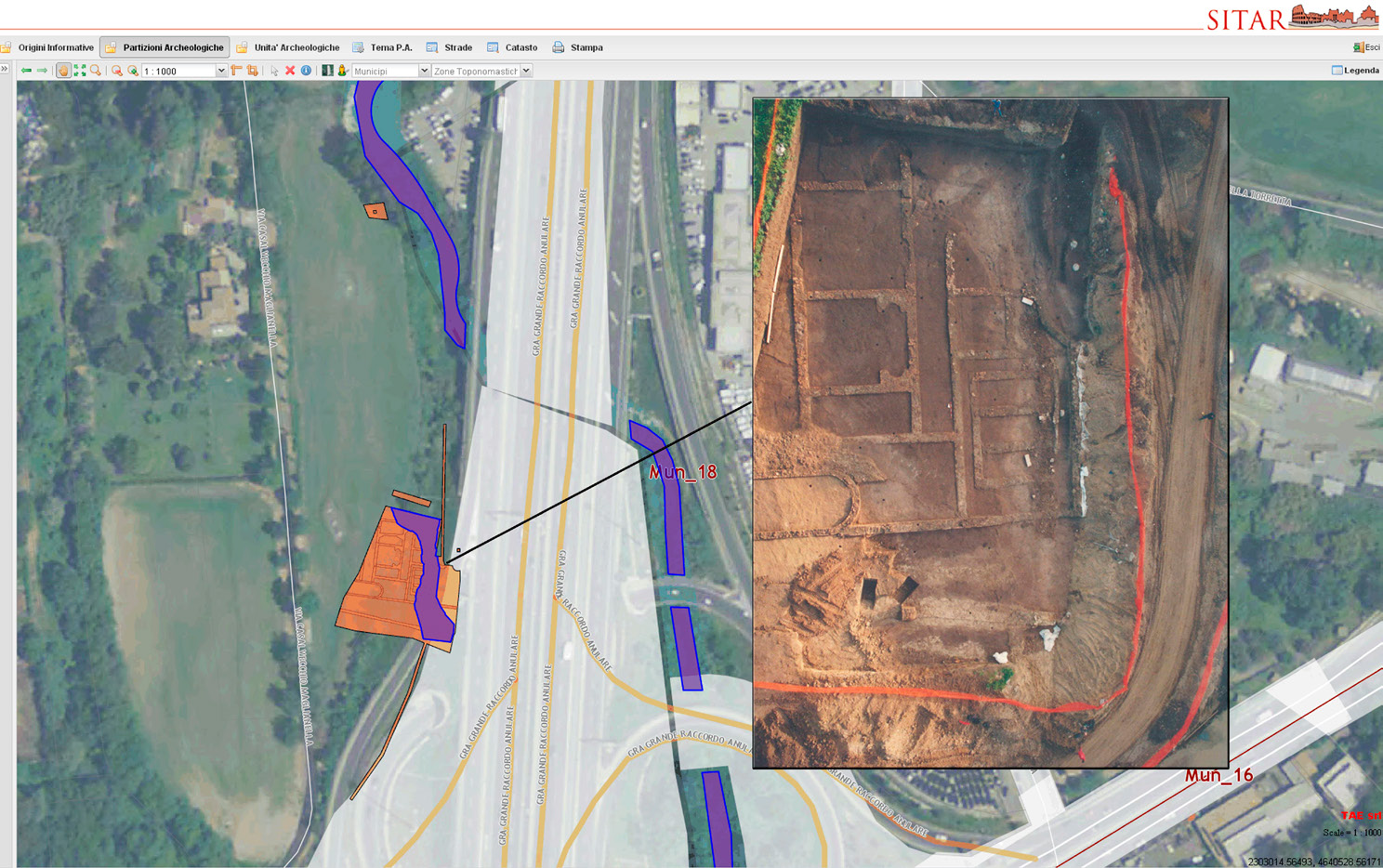
Task: Zoom to full extent with green arrows icon
Action: (x=80, y=71)
